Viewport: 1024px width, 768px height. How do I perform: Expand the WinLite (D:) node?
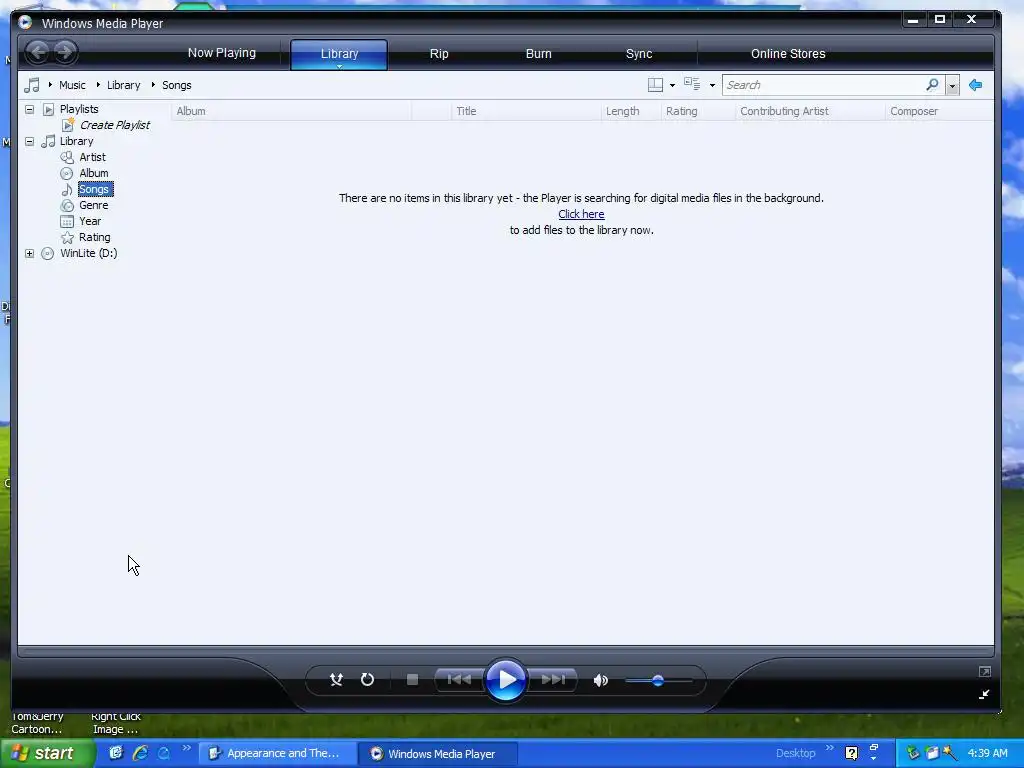click(29, 253)
